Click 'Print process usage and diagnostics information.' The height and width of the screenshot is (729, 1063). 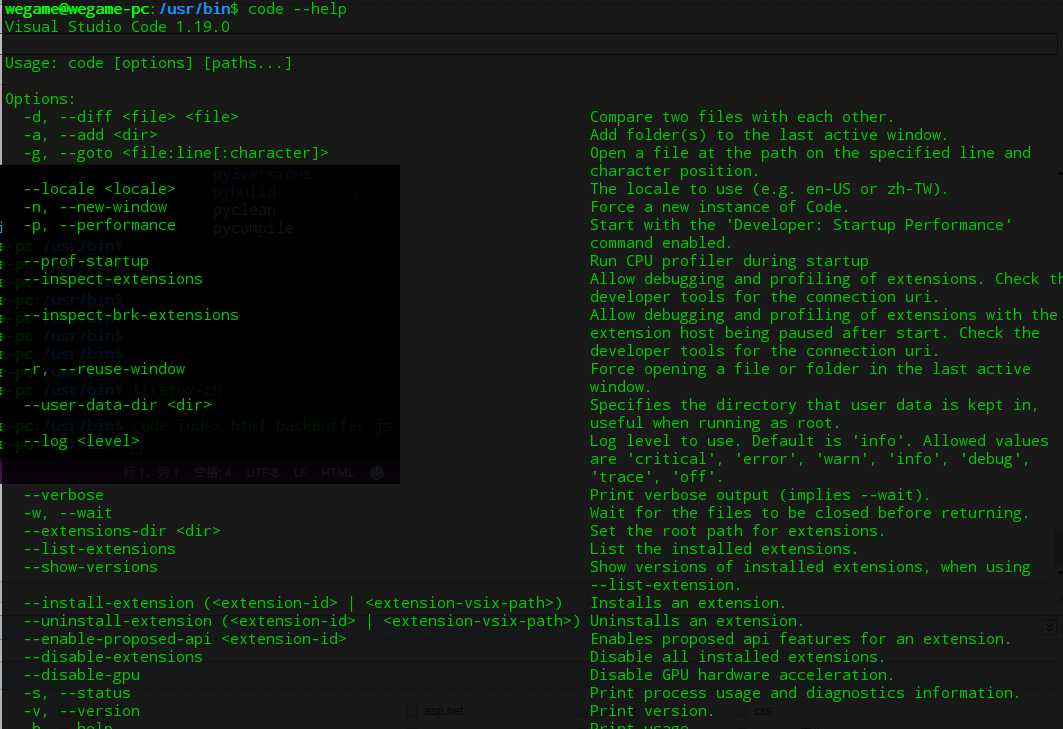pos(805,692)
